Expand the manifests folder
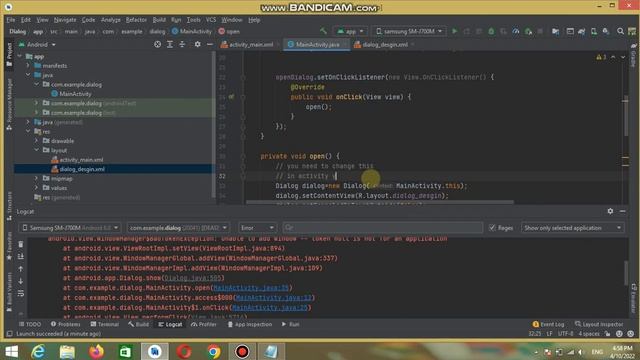 pyautogui.click(x=28, y=65)
